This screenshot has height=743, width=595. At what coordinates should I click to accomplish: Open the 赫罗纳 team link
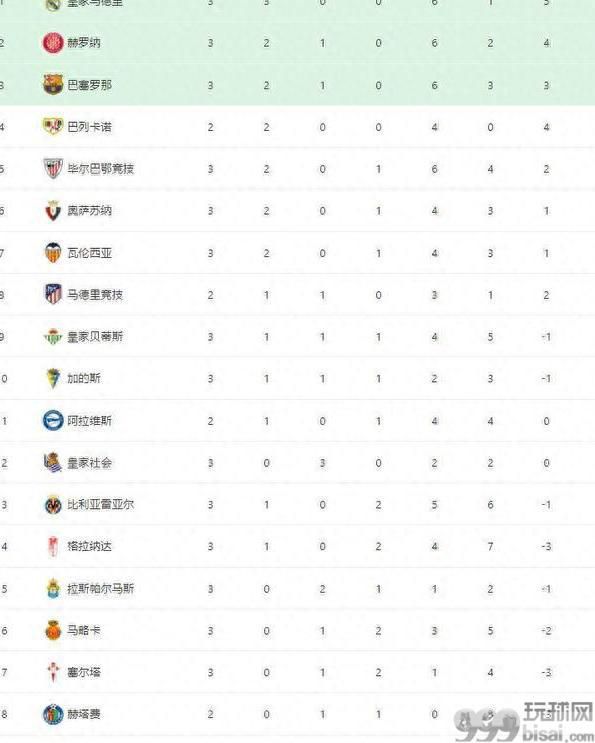[x=84, y=43]
